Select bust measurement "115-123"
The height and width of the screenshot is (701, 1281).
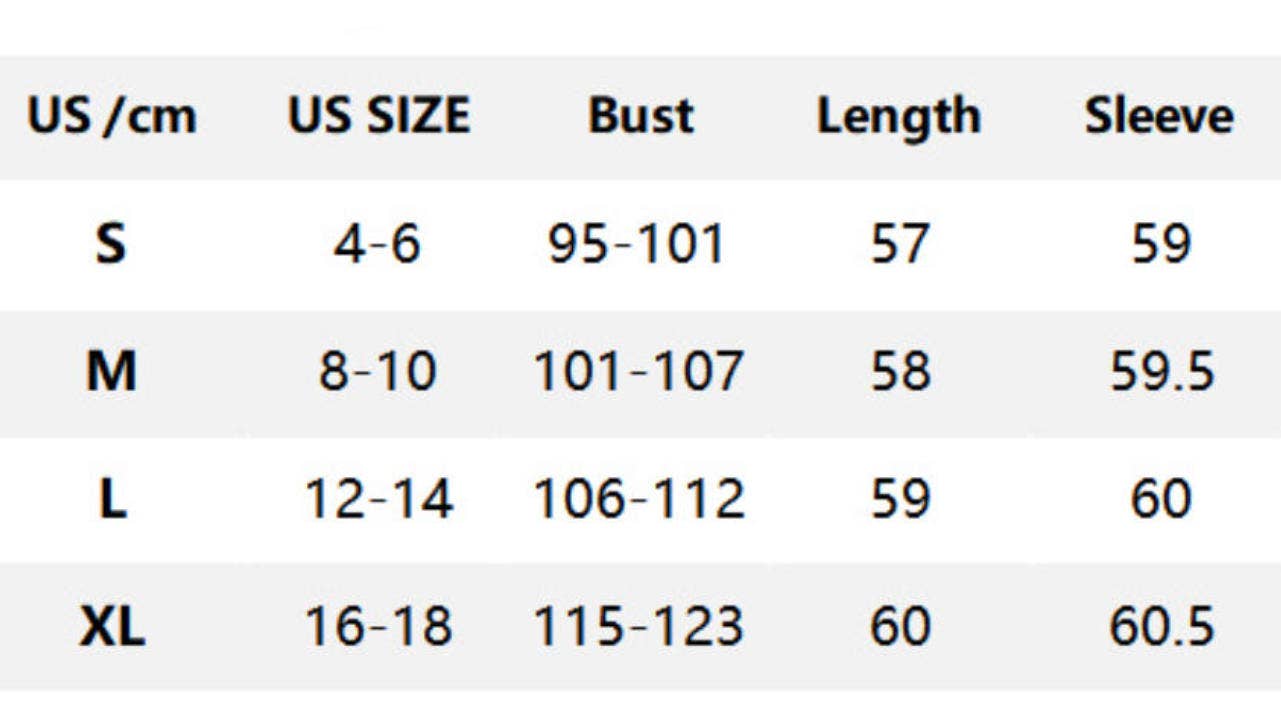point(639,627)
